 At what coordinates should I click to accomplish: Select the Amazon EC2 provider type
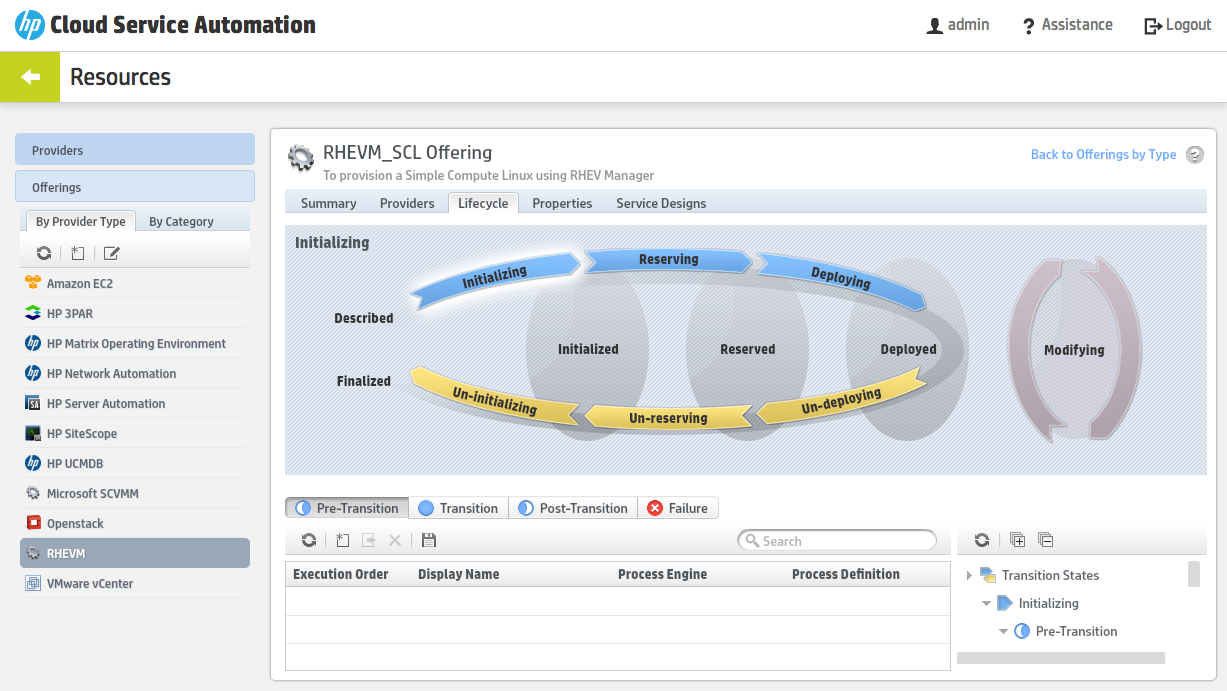click(134, 283)
